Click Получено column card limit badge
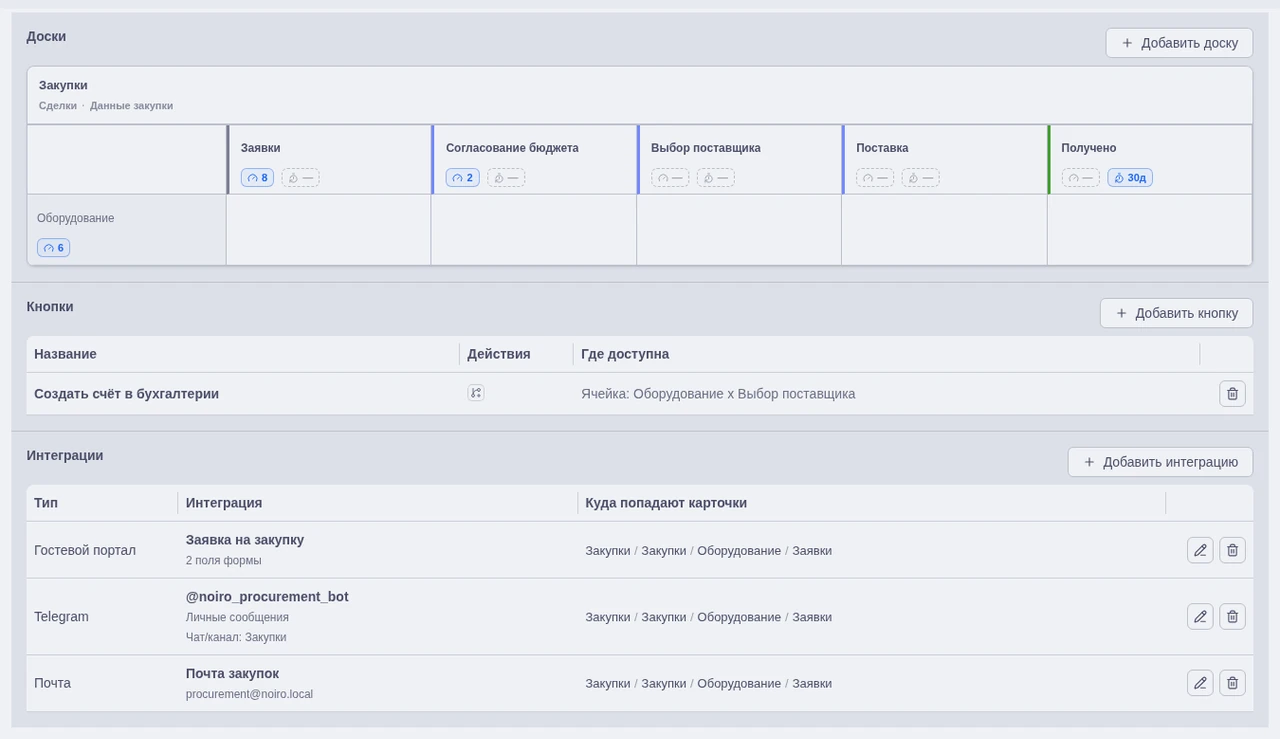This screenshot has width=1280, height=739. pyautogui.click(x=1080, y=178)
